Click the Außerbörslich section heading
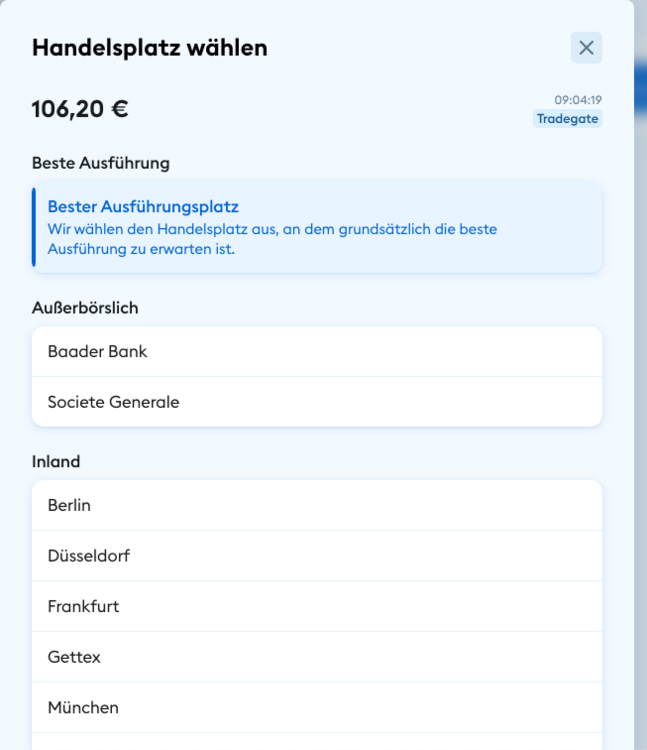Image resolution: width=647 pixels, height=750 pixels. point(85,308)
